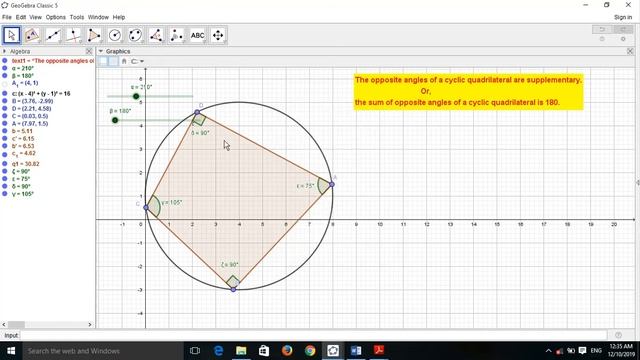Show hidden system tray icons

(549, 351)
